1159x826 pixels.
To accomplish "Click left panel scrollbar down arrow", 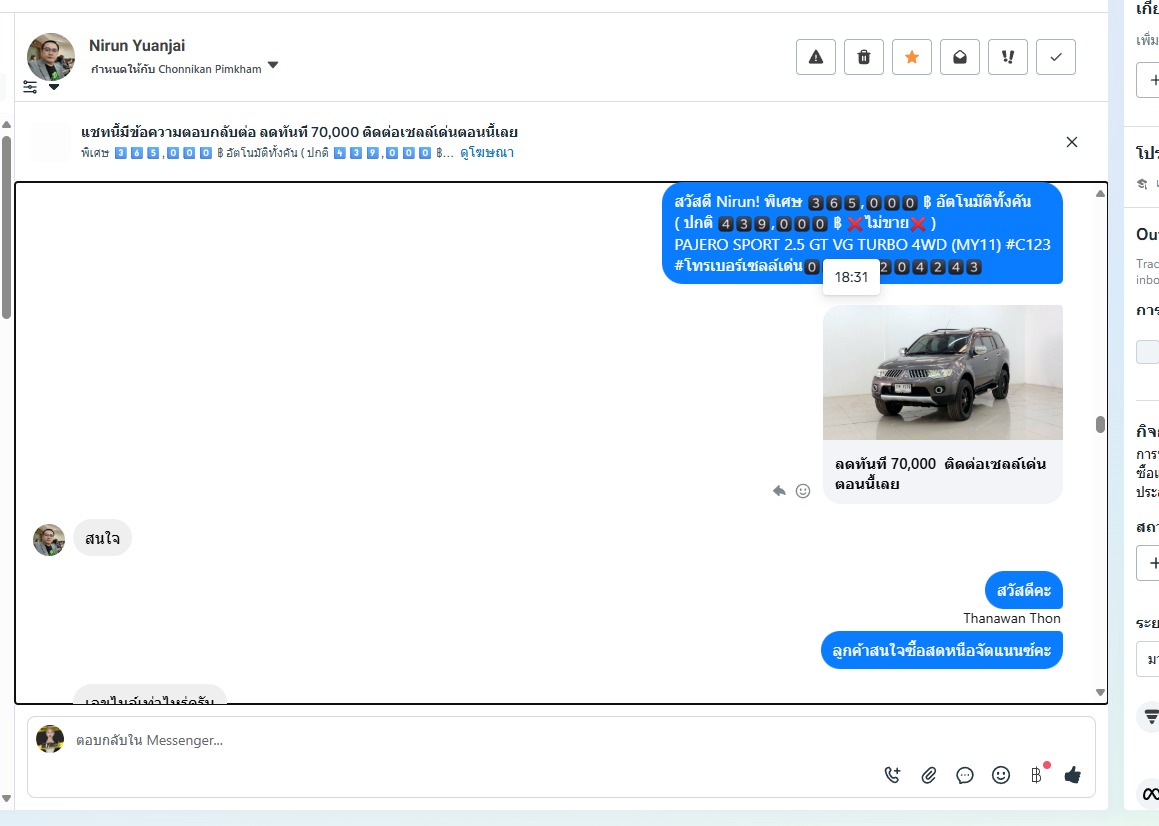I will tap(6, 799).
